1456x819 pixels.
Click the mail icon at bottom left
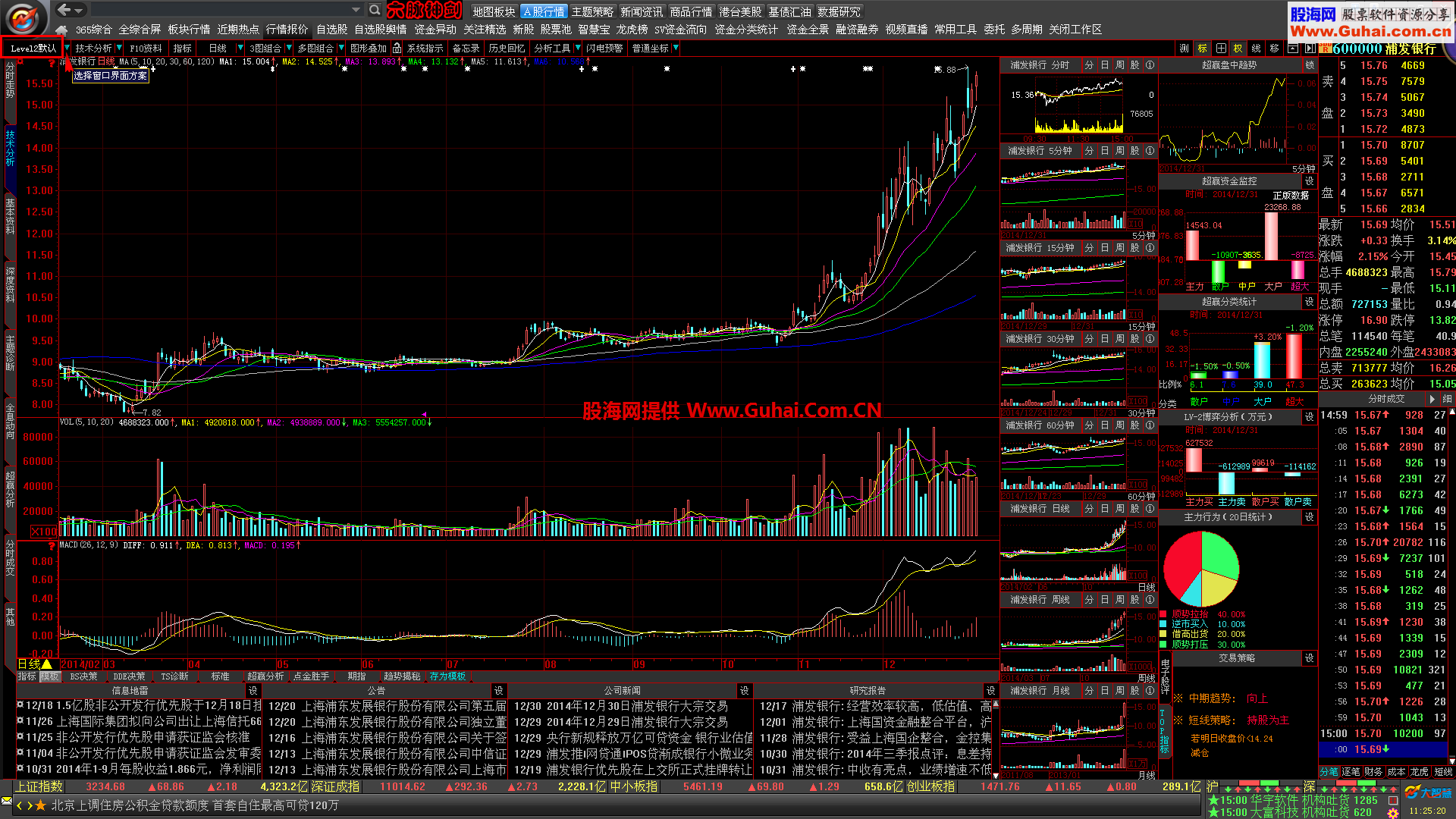7,801
